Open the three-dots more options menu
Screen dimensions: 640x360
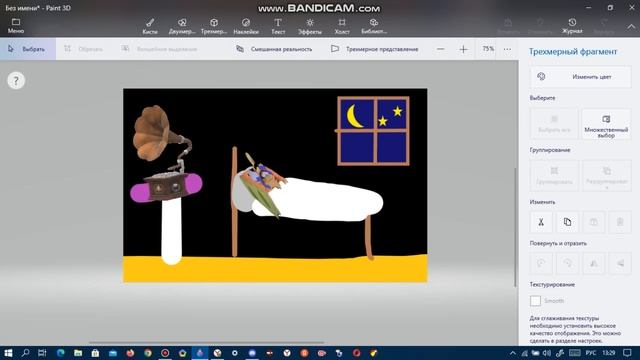tap(507, 49)
